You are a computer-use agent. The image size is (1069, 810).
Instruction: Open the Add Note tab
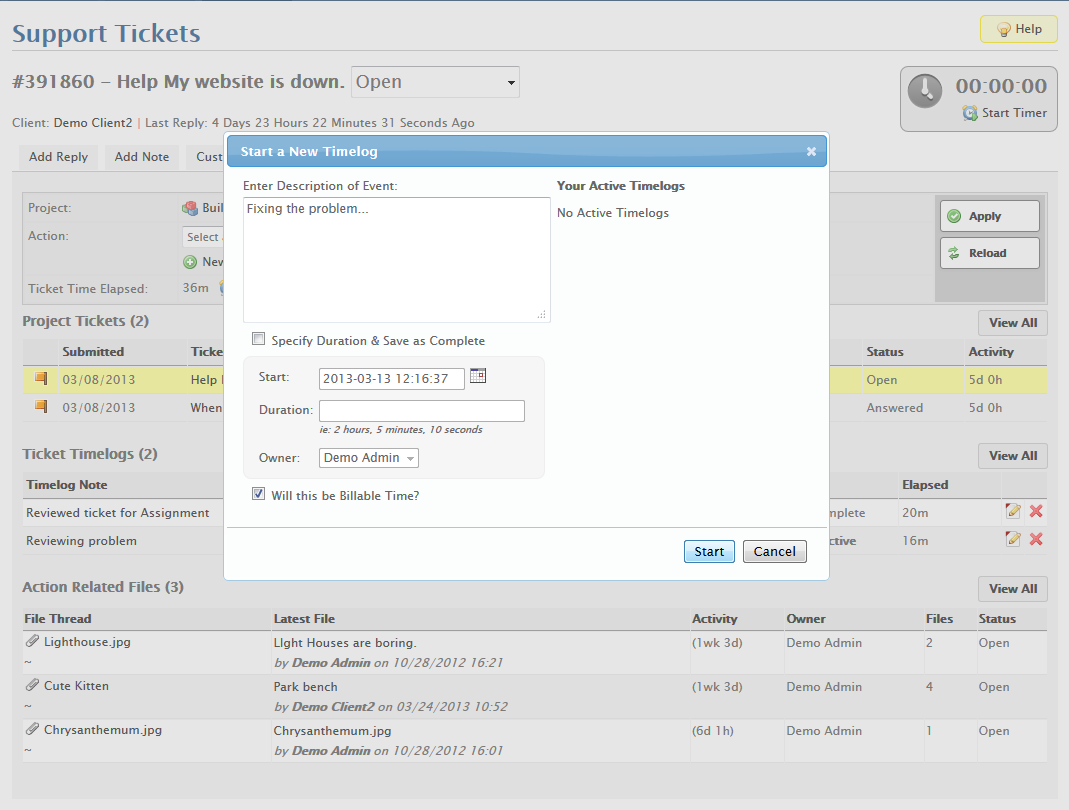tap(141, 157)
